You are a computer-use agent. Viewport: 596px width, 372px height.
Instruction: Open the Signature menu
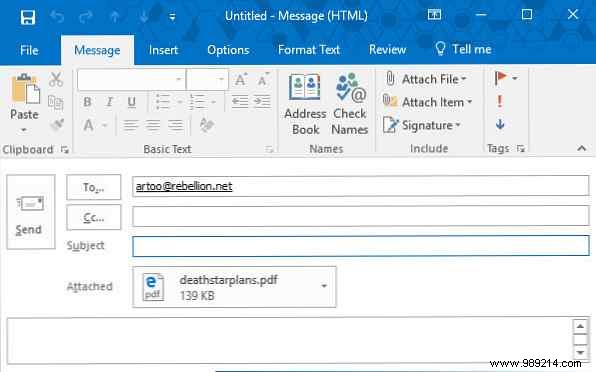422,125
